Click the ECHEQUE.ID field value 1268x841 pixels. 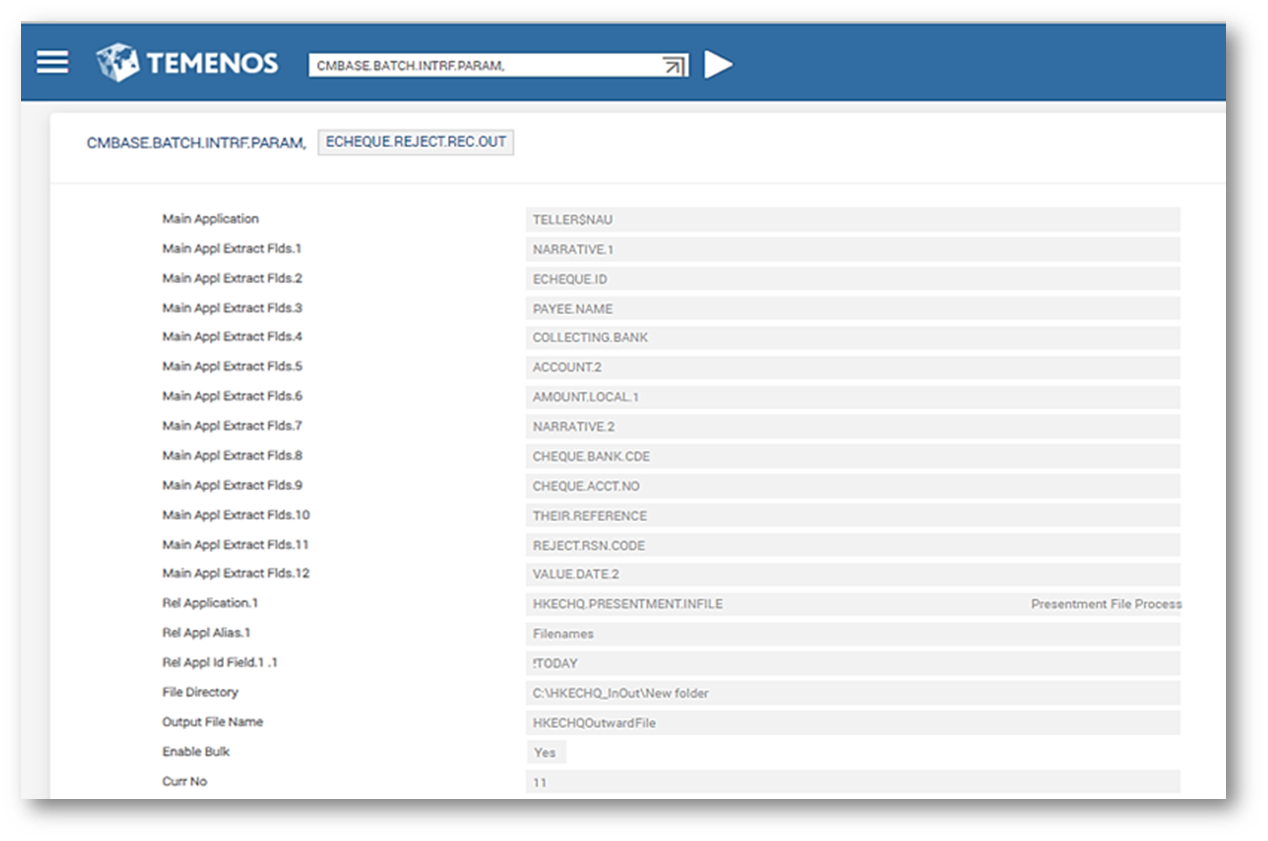point(852,279)
